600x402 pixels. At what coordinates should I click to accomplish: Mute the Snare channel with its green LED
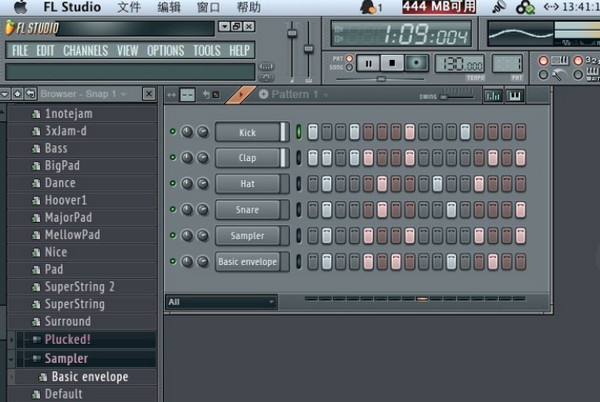pyautogui.click(x=173, y=210)
